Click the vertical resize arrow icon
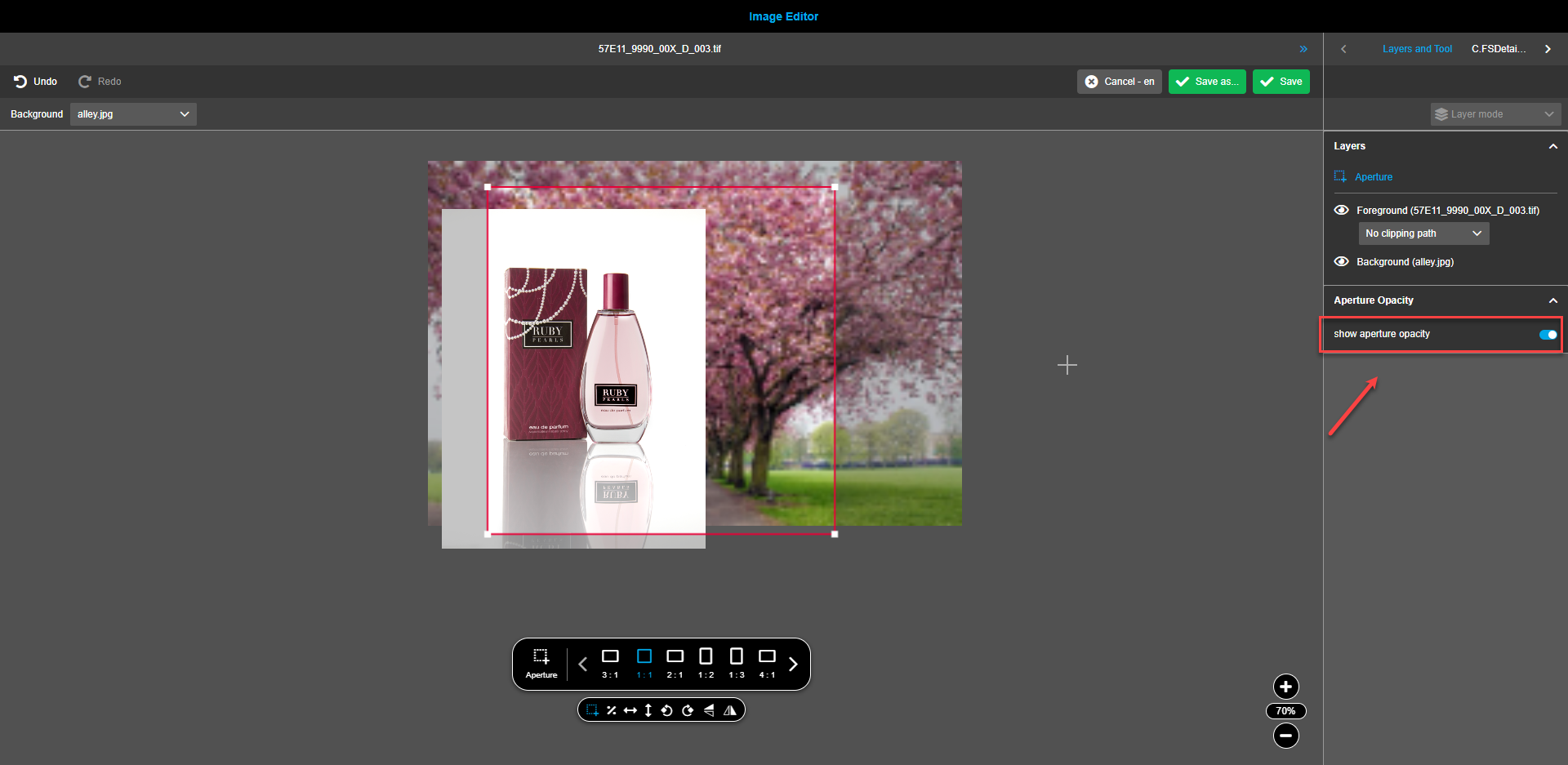Viewport: 1568px width, 765px height. point(648,709)
